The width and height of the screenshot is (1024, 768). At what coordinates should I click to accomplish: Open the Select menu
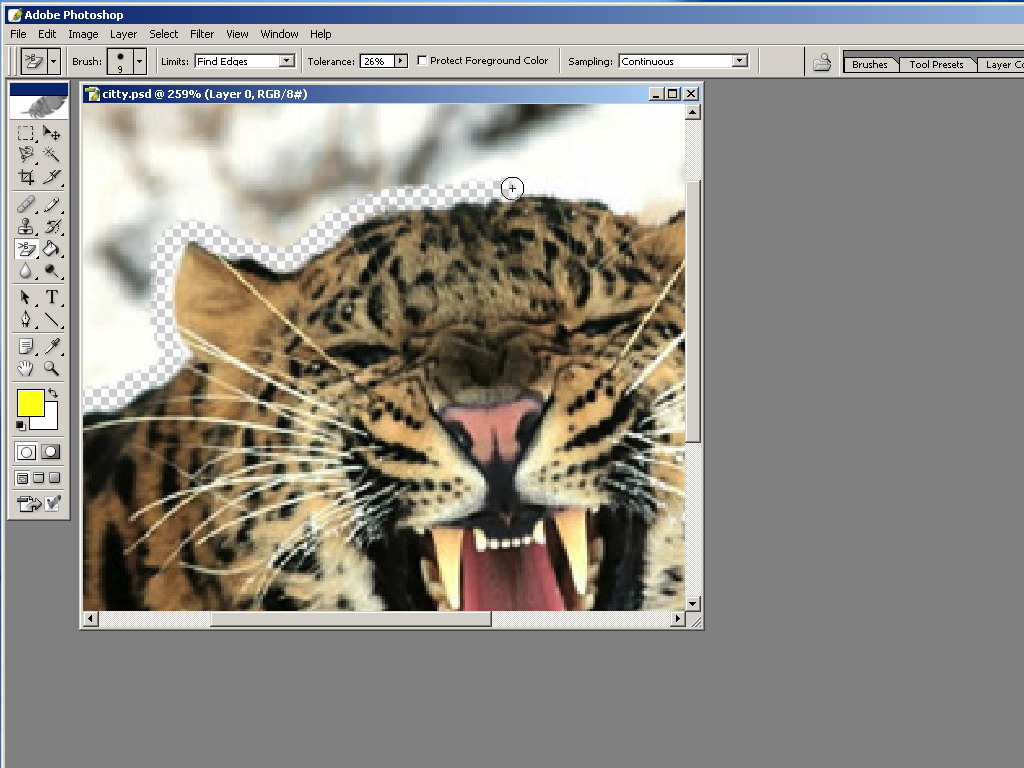tap(163, 34)
